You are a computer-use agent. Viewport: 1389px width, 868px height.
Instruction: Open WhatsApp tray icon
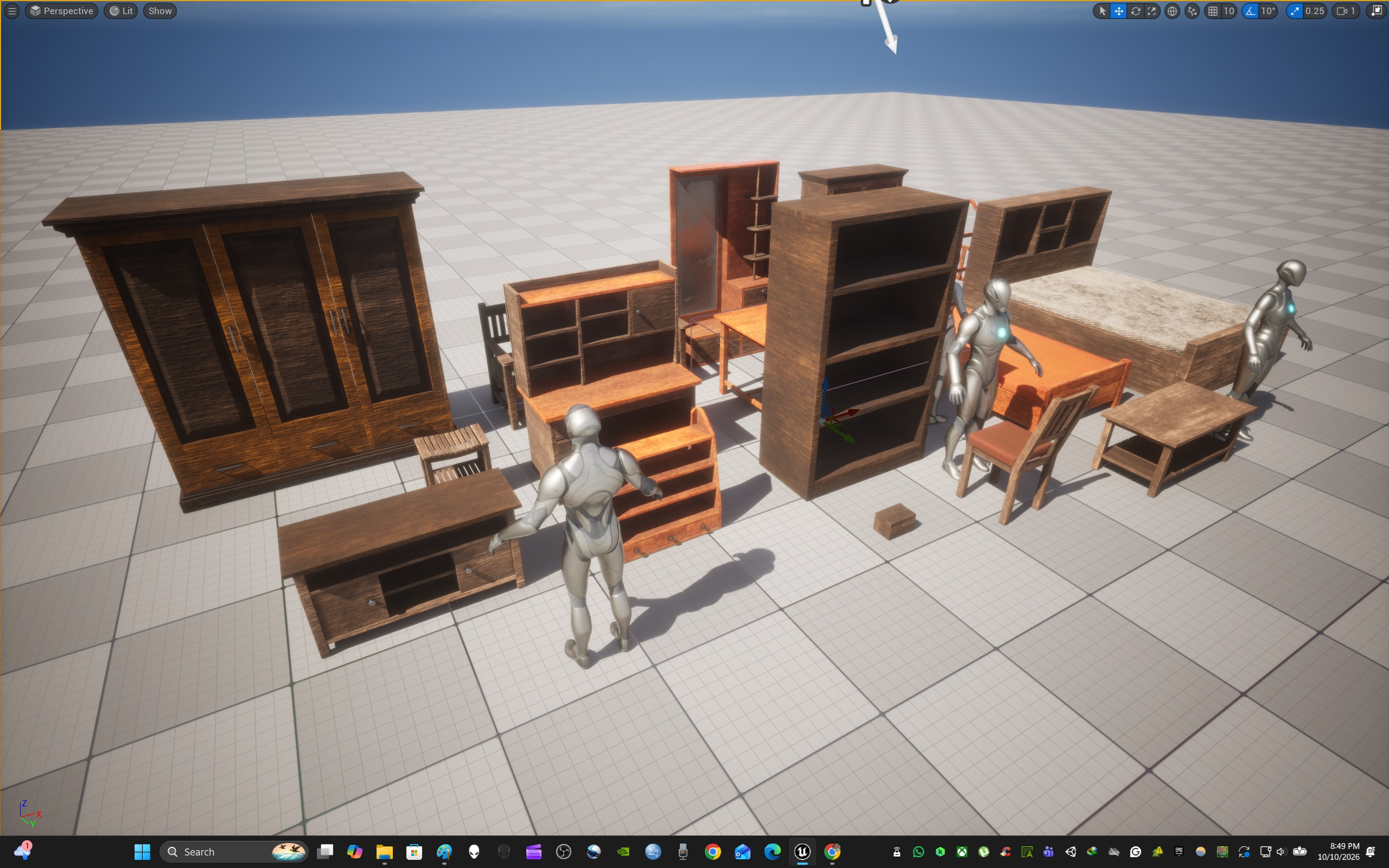(x=919, y=851)
